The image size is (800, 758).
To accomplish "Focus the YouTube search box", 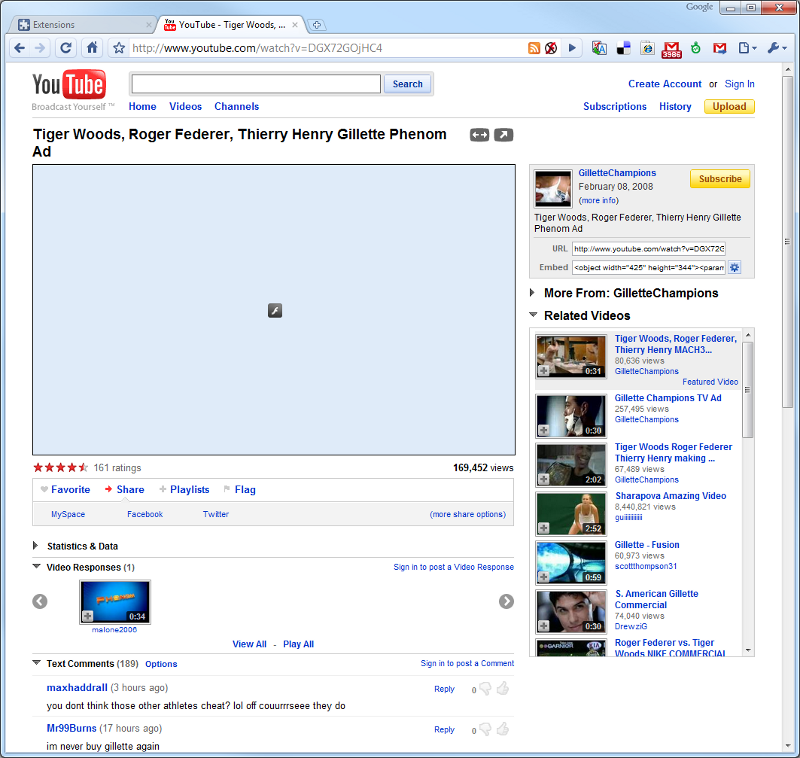I will click(x=256, y=84).
